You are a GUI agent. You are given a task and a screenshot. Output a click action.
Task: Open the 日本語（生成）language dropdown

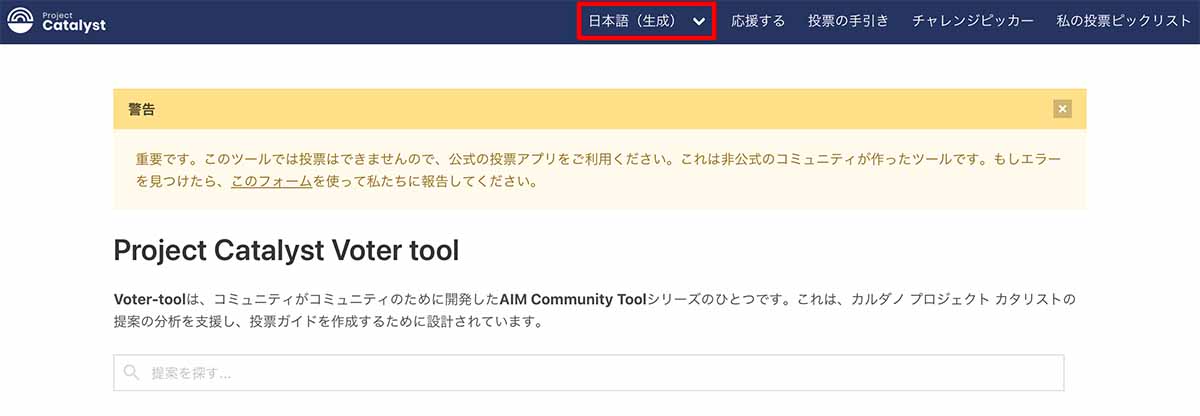(x=646, y=21)
